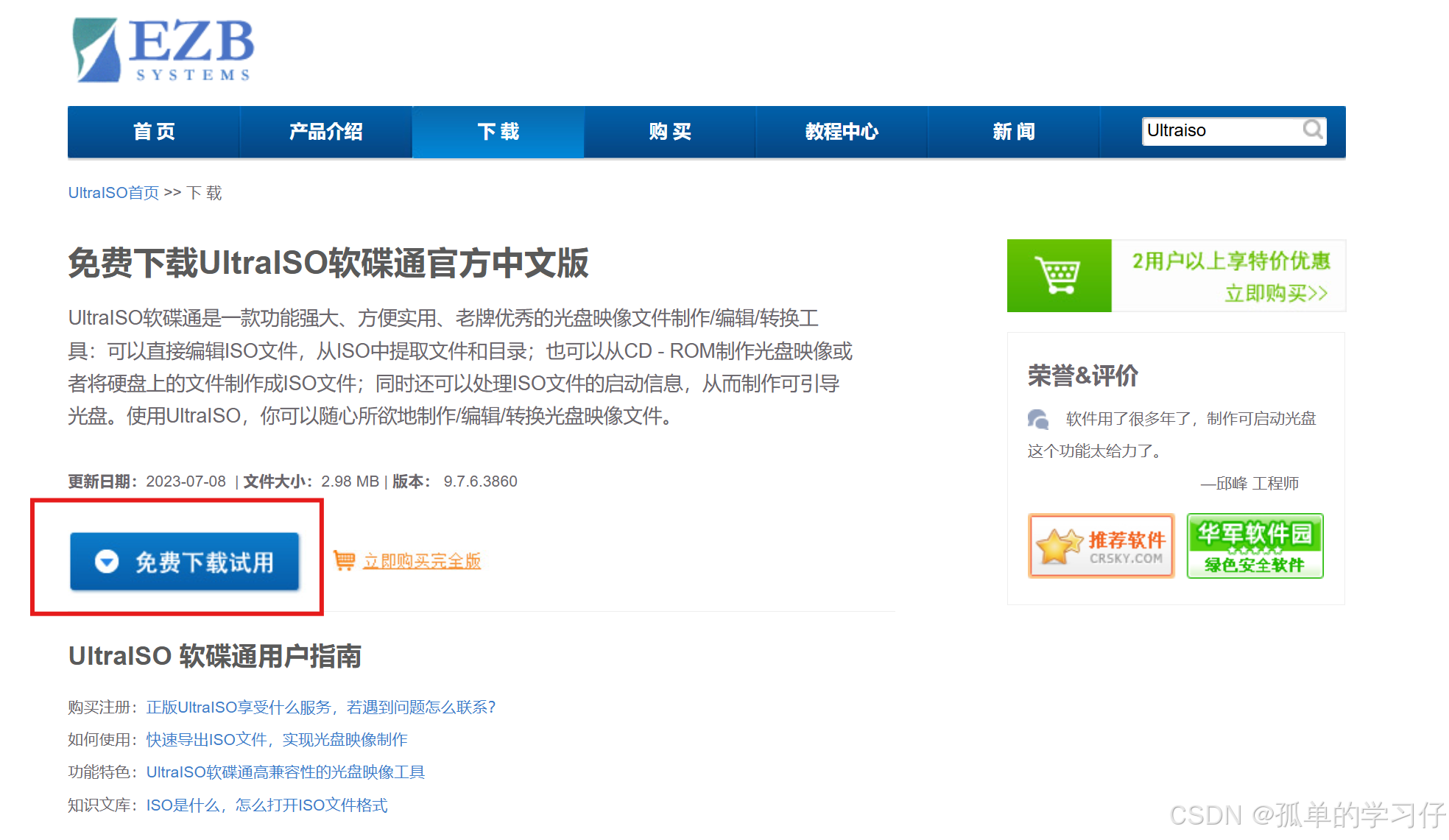Click the UltraISO首页 breadcrumb link

click(x=113, y=193)
